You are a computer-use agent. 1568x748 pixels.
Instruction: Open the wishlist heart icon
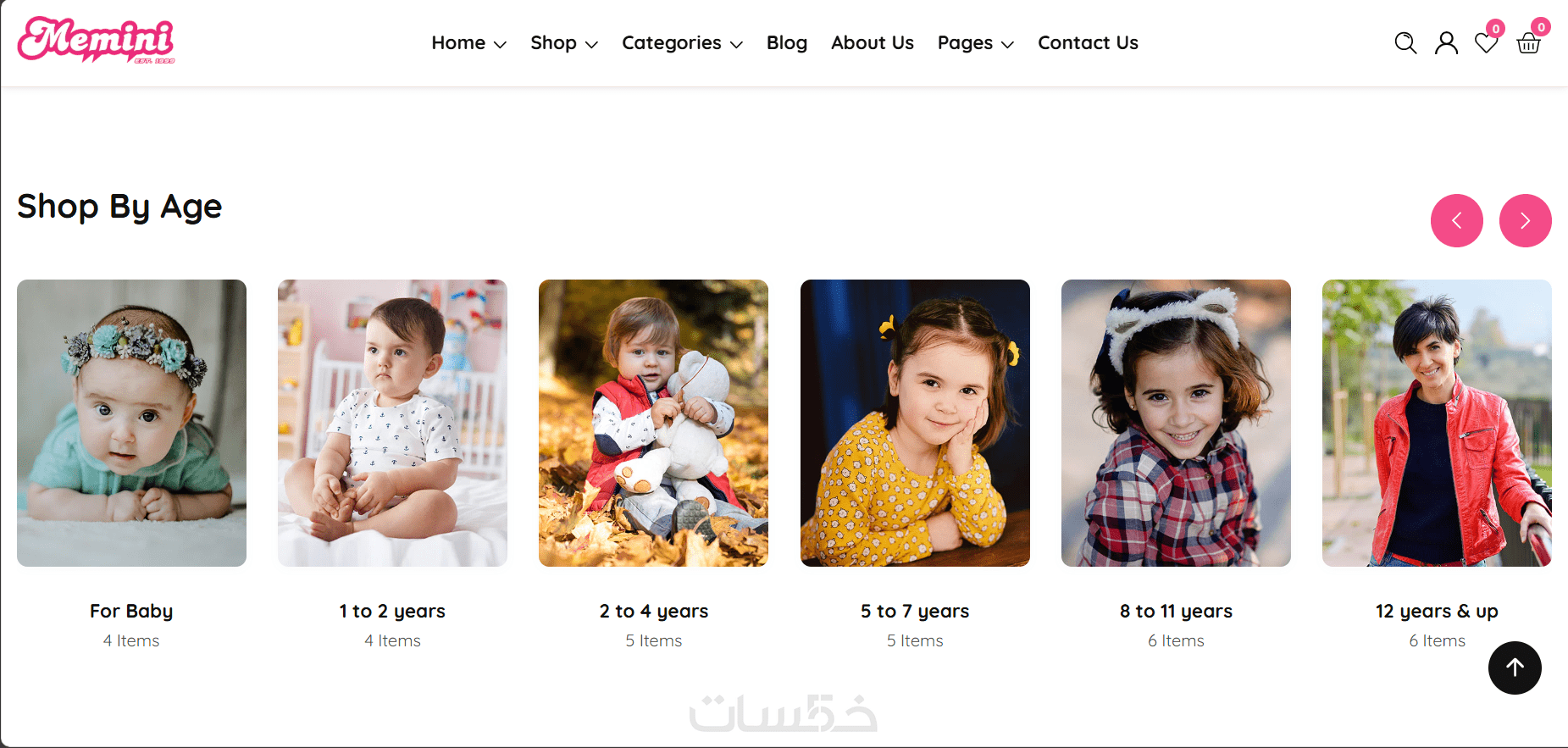(1486, 43)
